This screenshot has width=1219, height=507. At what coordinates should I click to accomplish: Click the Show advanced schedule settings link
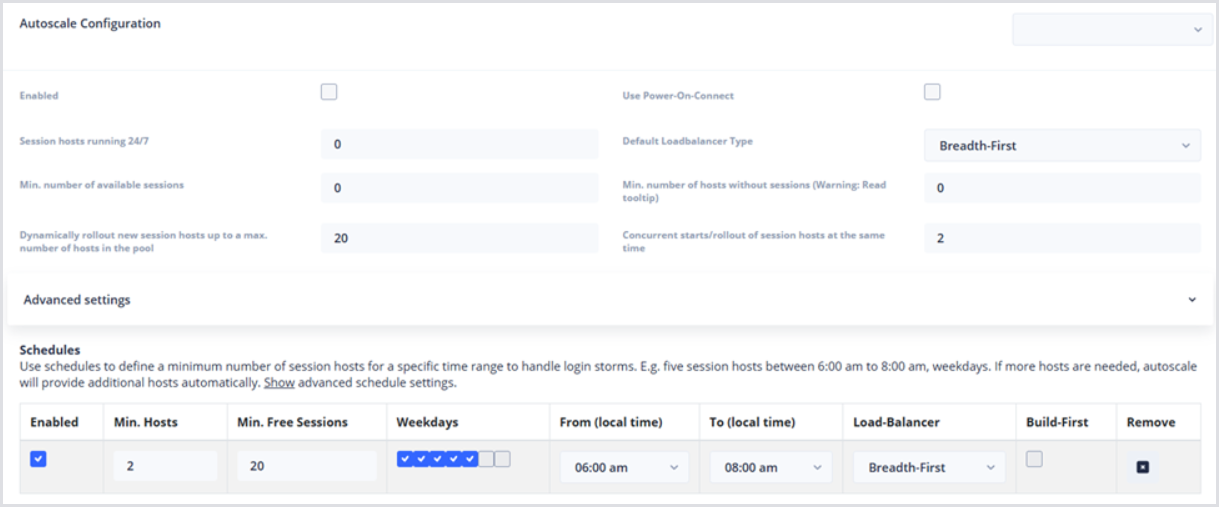pos(278,383)
